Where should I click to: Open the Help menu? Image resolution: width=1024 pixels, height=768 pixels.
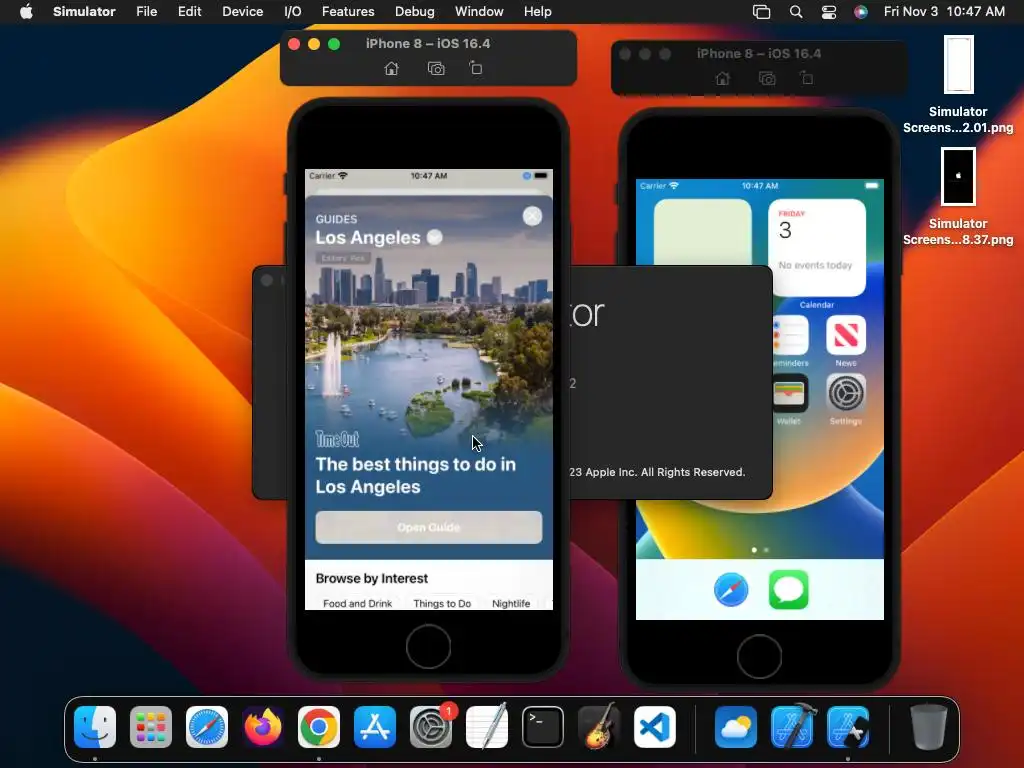(537, 12)
